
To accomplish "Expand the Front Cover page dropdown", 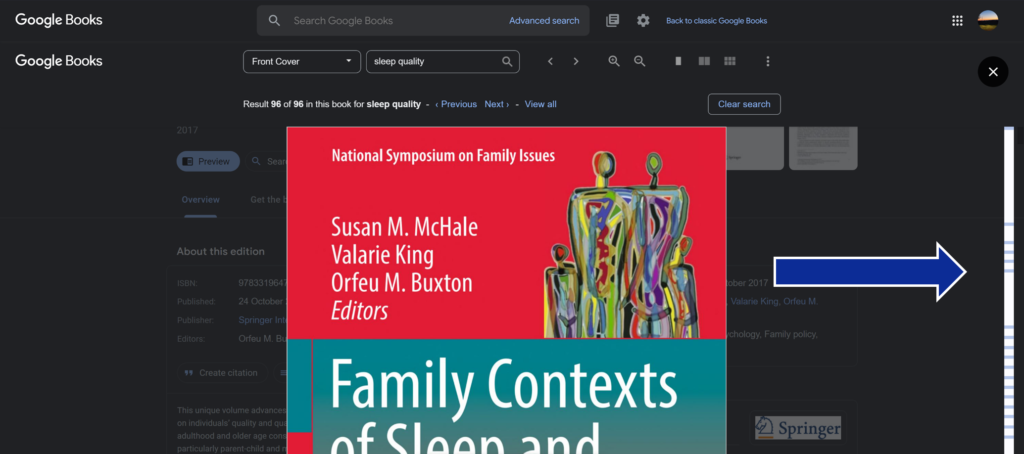I will pyautogui.click(x=302, y=61).
